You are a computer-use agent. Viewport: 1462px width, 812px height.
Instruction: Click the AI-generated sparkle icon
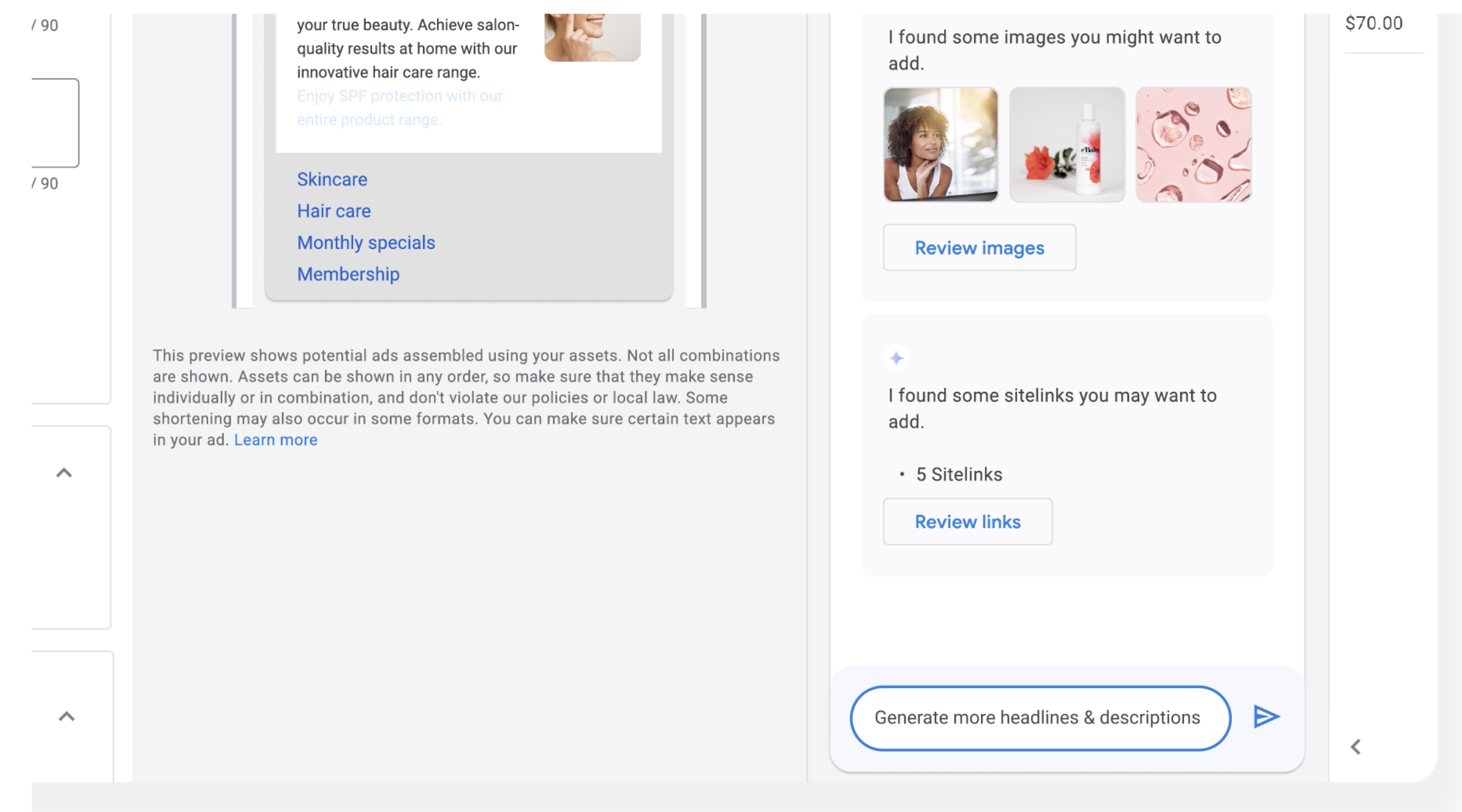(896, 358)
